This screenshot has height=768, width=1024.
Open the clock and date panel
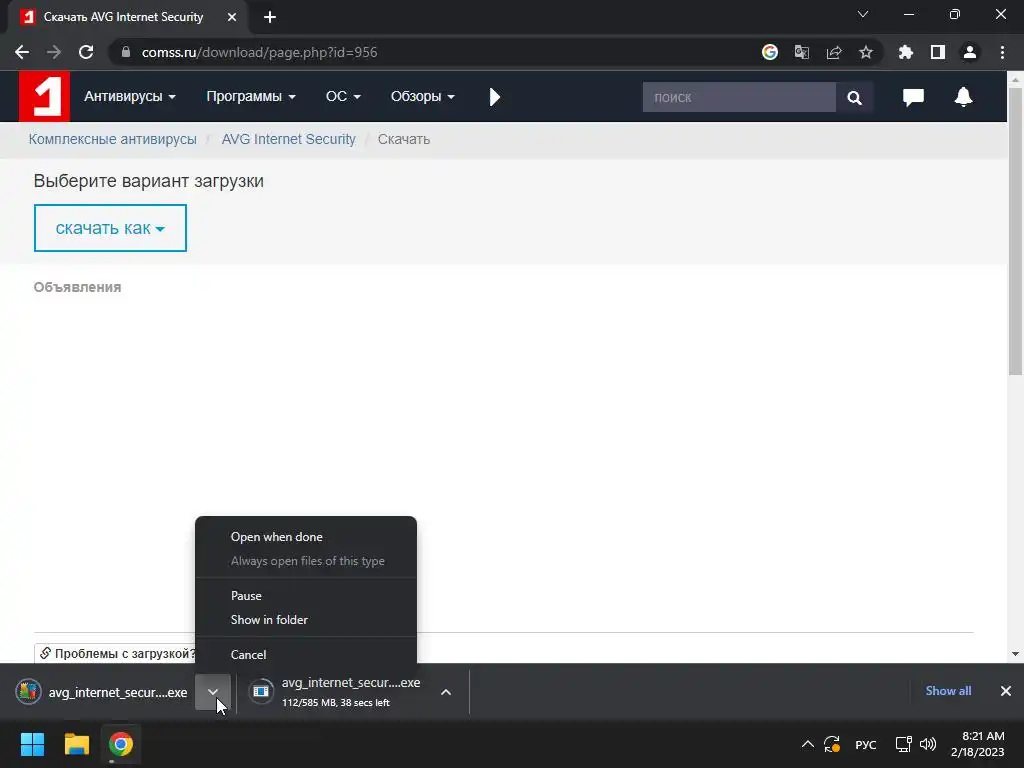point(978,744)
